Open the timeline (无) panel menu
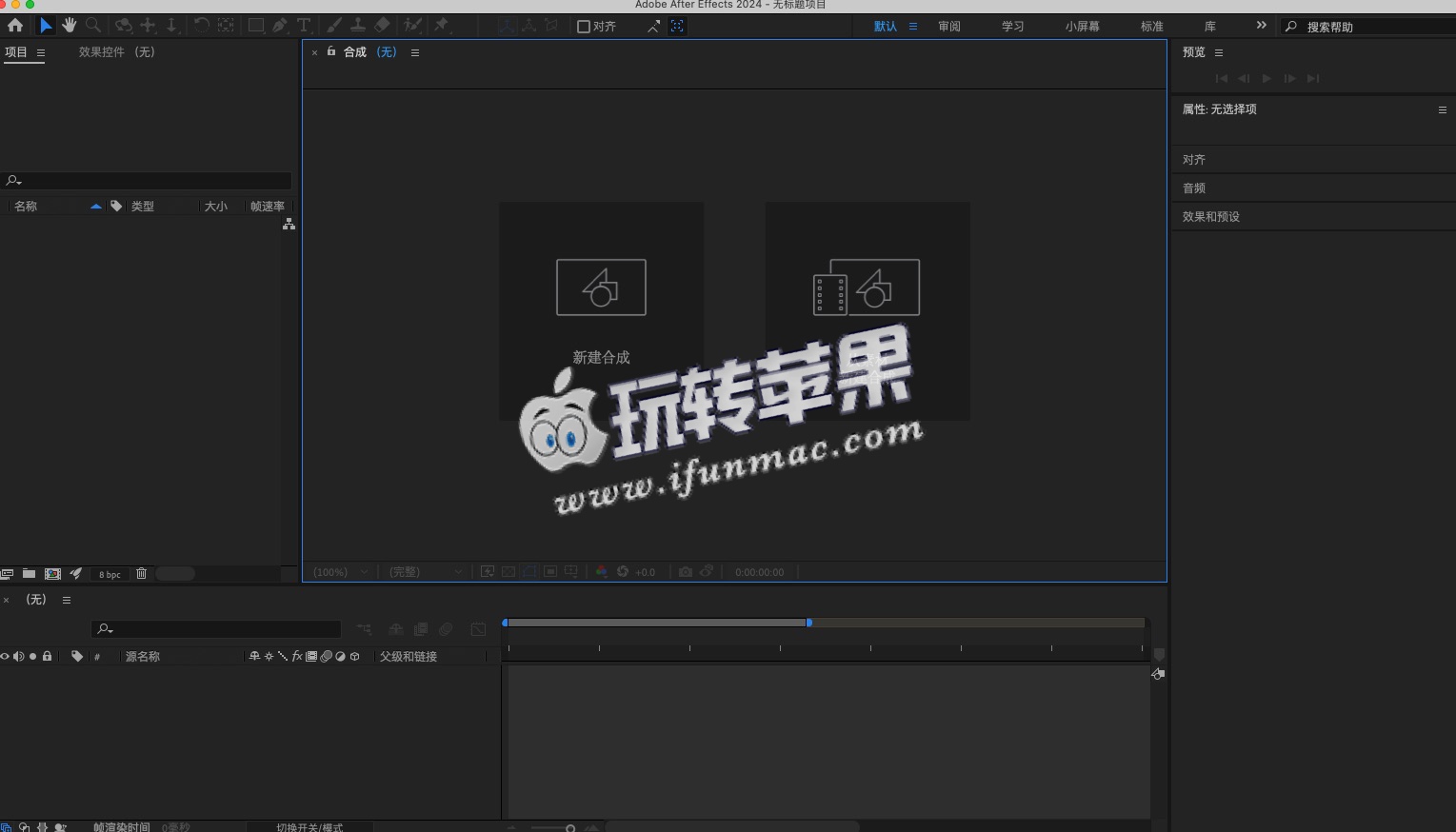The height and width of the screenshot is (832, 1456). click(x=67, y=600)
